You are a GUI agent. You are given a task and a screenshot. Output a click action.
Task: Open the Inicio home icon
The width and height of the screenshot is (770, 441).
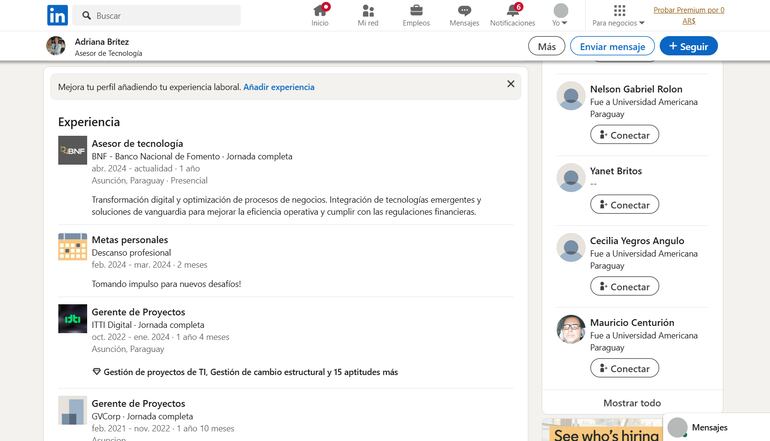320,11
